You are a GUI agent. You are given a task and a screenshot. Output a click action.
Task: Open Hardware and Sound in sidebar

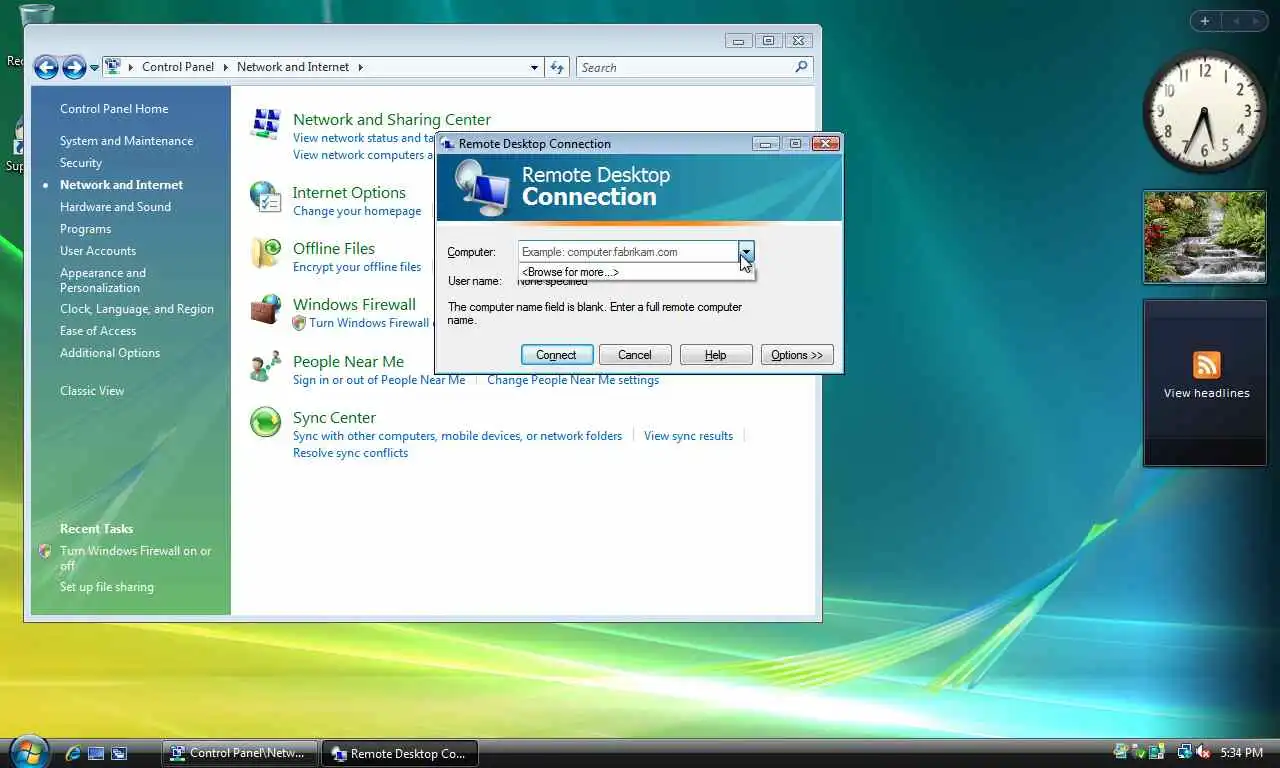[115, 207]
